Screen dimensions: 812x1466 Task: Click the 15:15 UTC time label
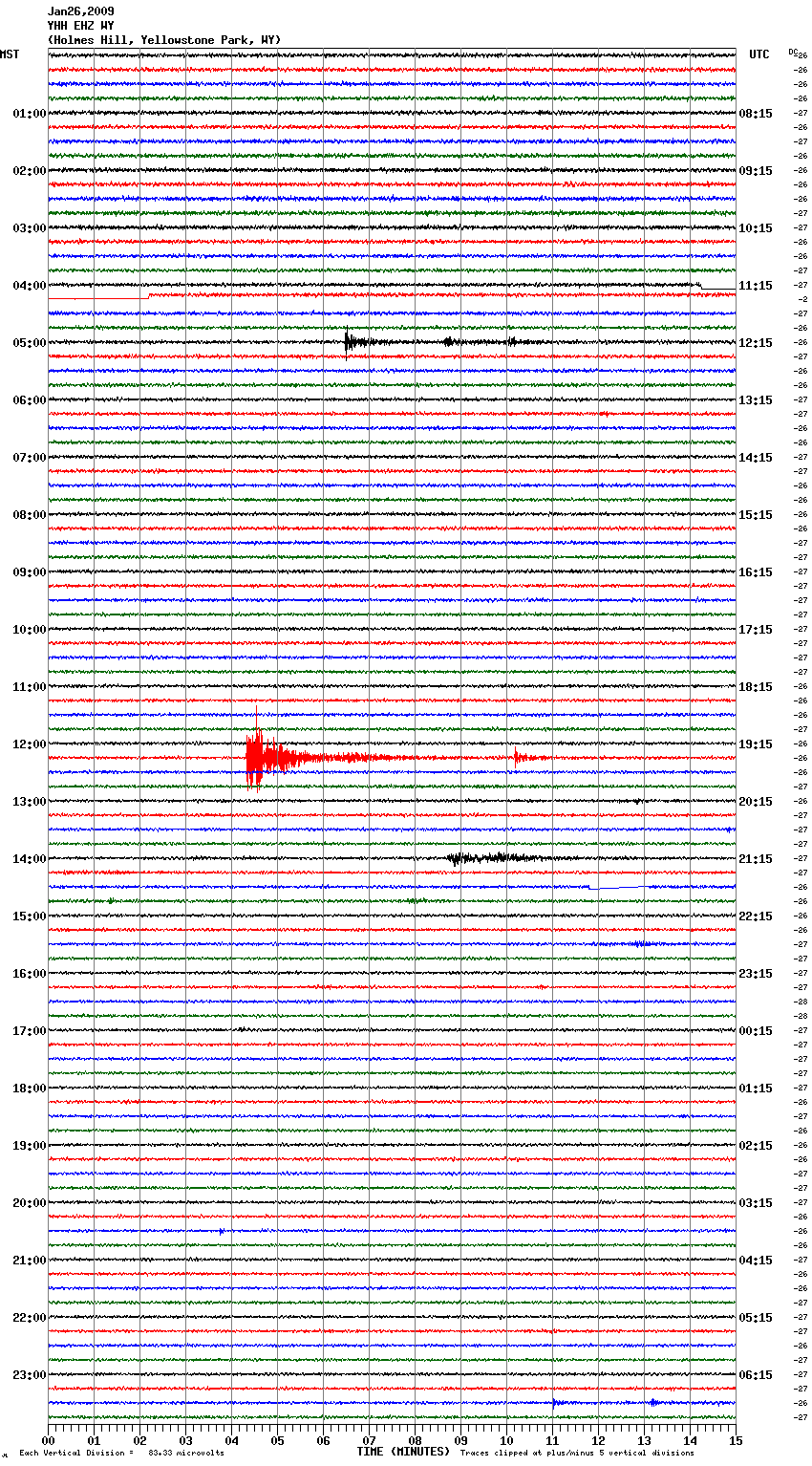click(756, 515)
